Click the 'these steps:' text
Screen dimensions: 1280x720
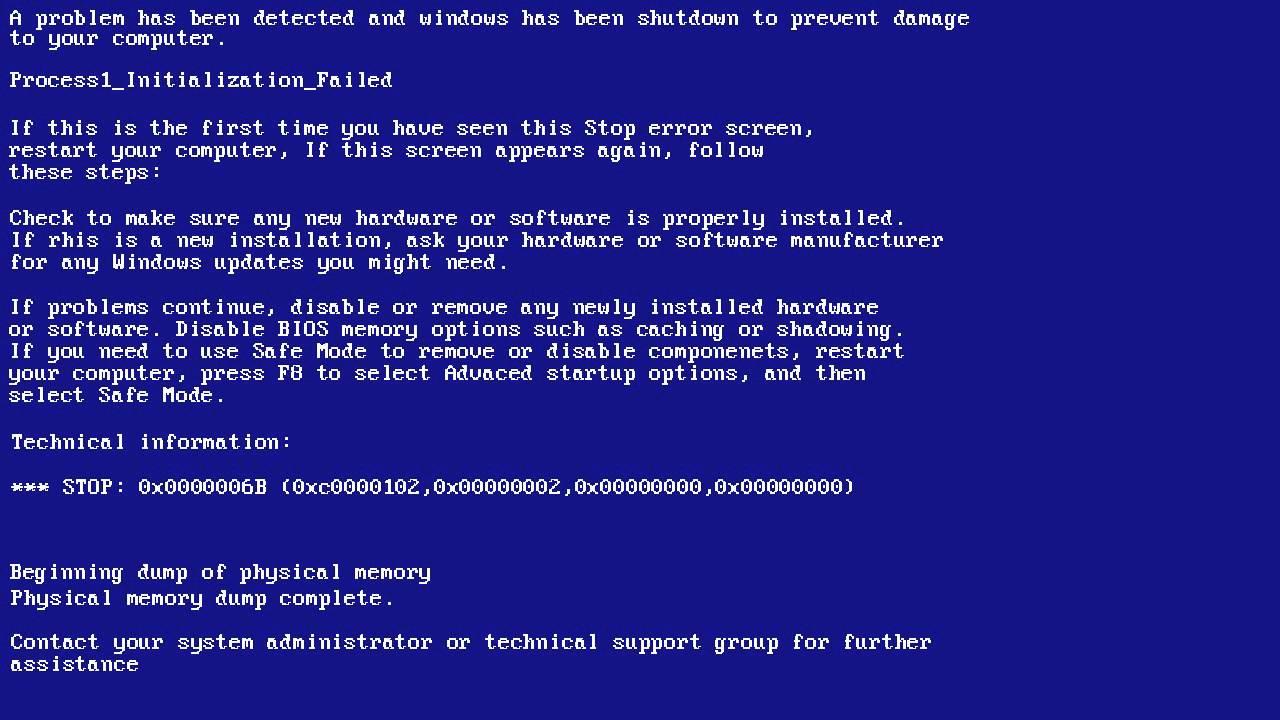point(86,172)
